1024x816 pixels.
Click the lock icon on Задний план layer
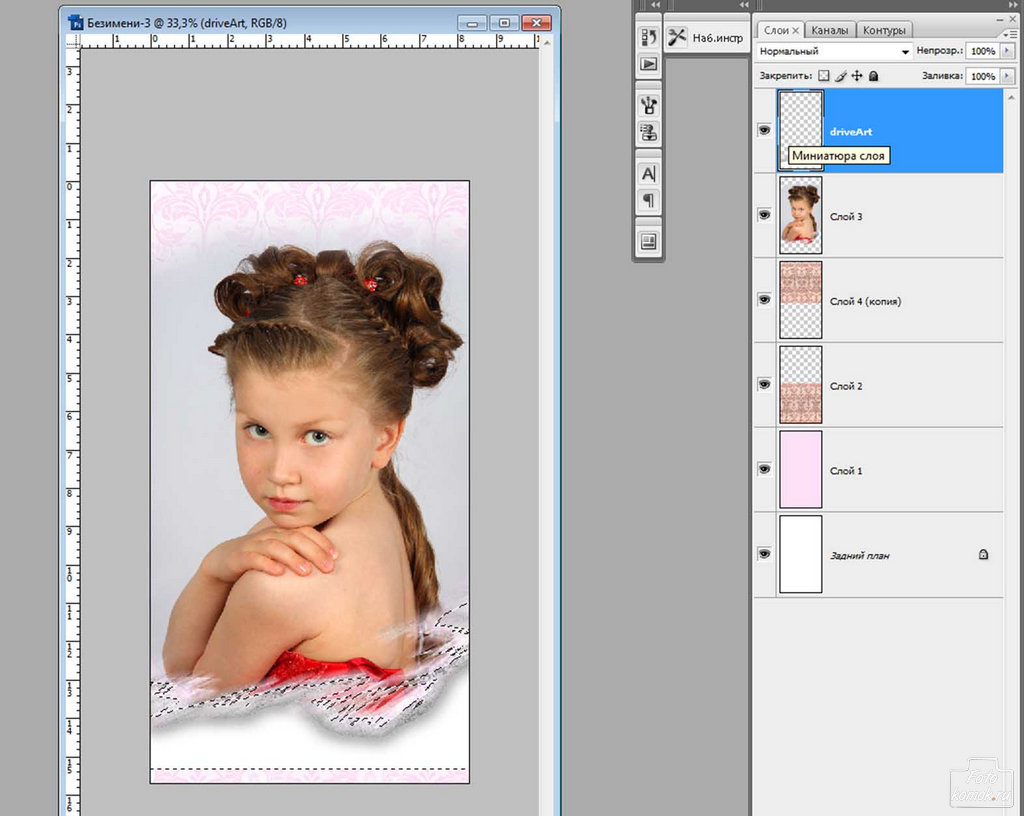983,555
